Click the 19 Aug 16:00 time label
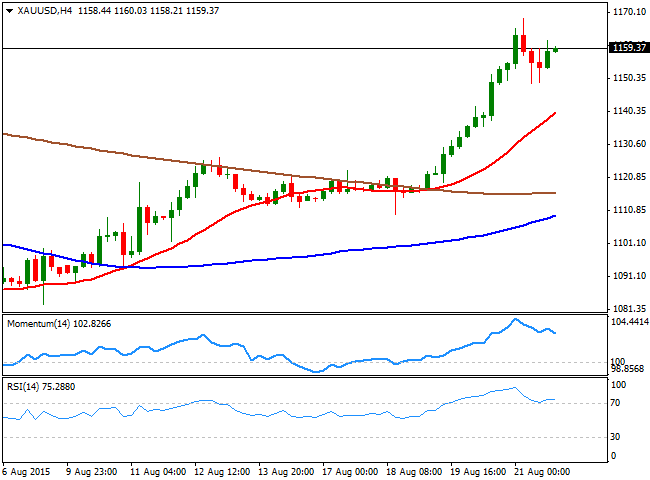 478,472
